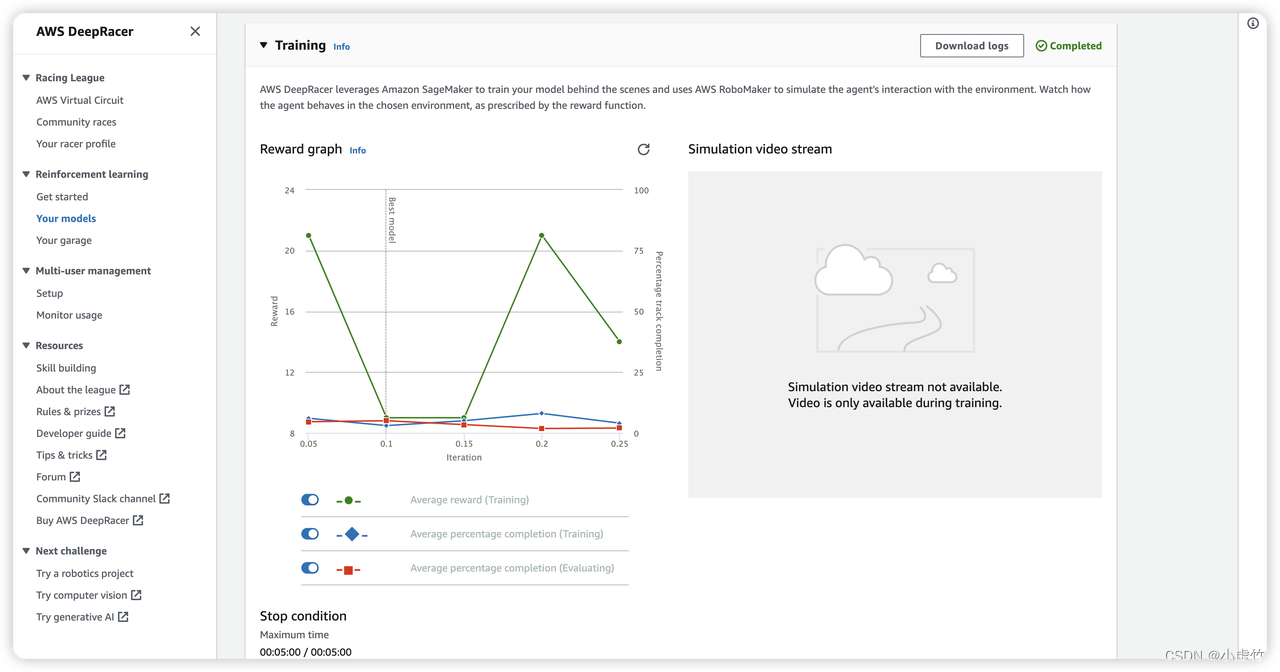The height and width of the screenshot is (672, 1280).
Task: Open Info link next to Reward graph
Action: pos(357,151)
